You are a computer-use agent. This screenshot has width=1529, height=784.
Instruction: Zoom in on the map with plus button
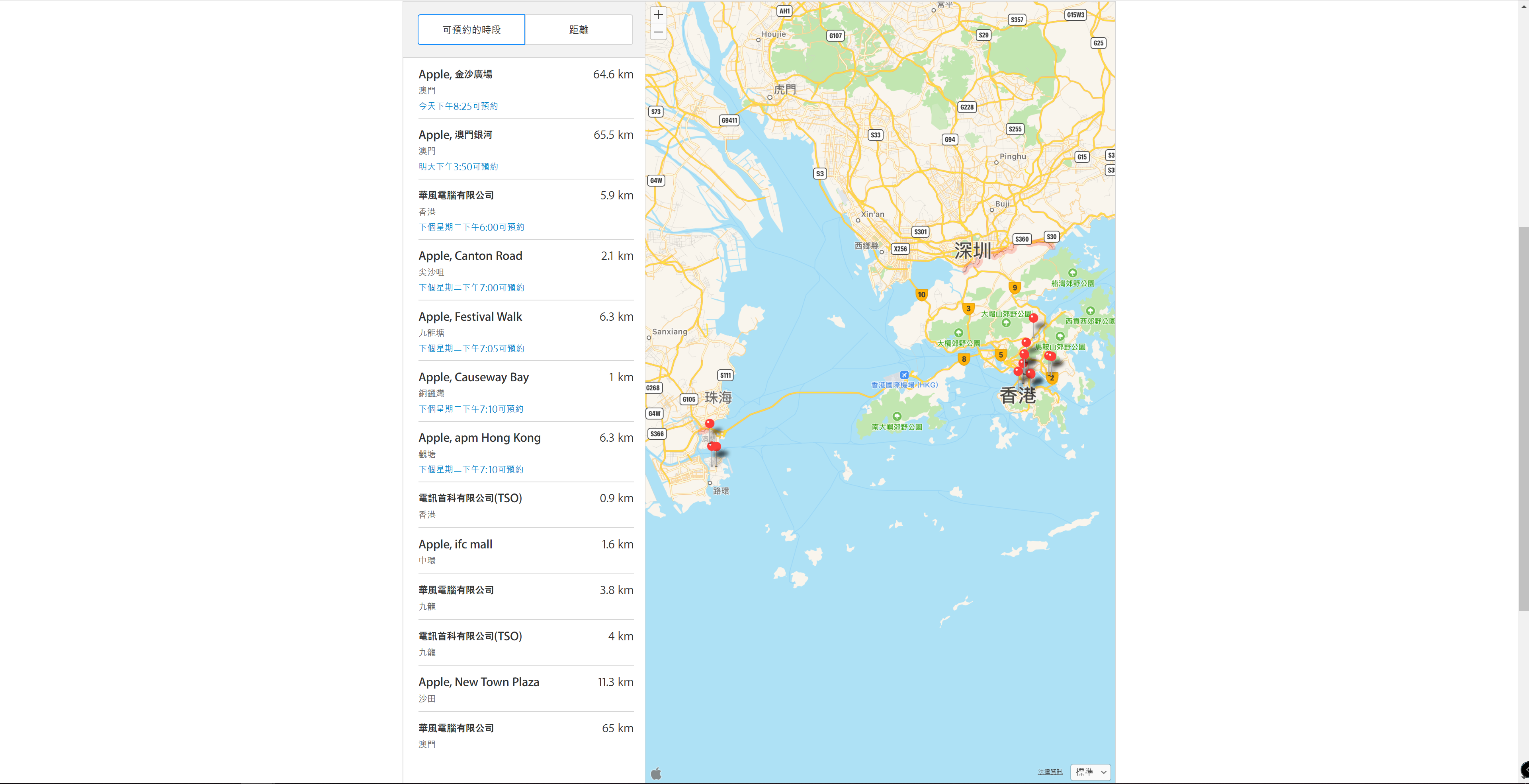pos(658,15)
